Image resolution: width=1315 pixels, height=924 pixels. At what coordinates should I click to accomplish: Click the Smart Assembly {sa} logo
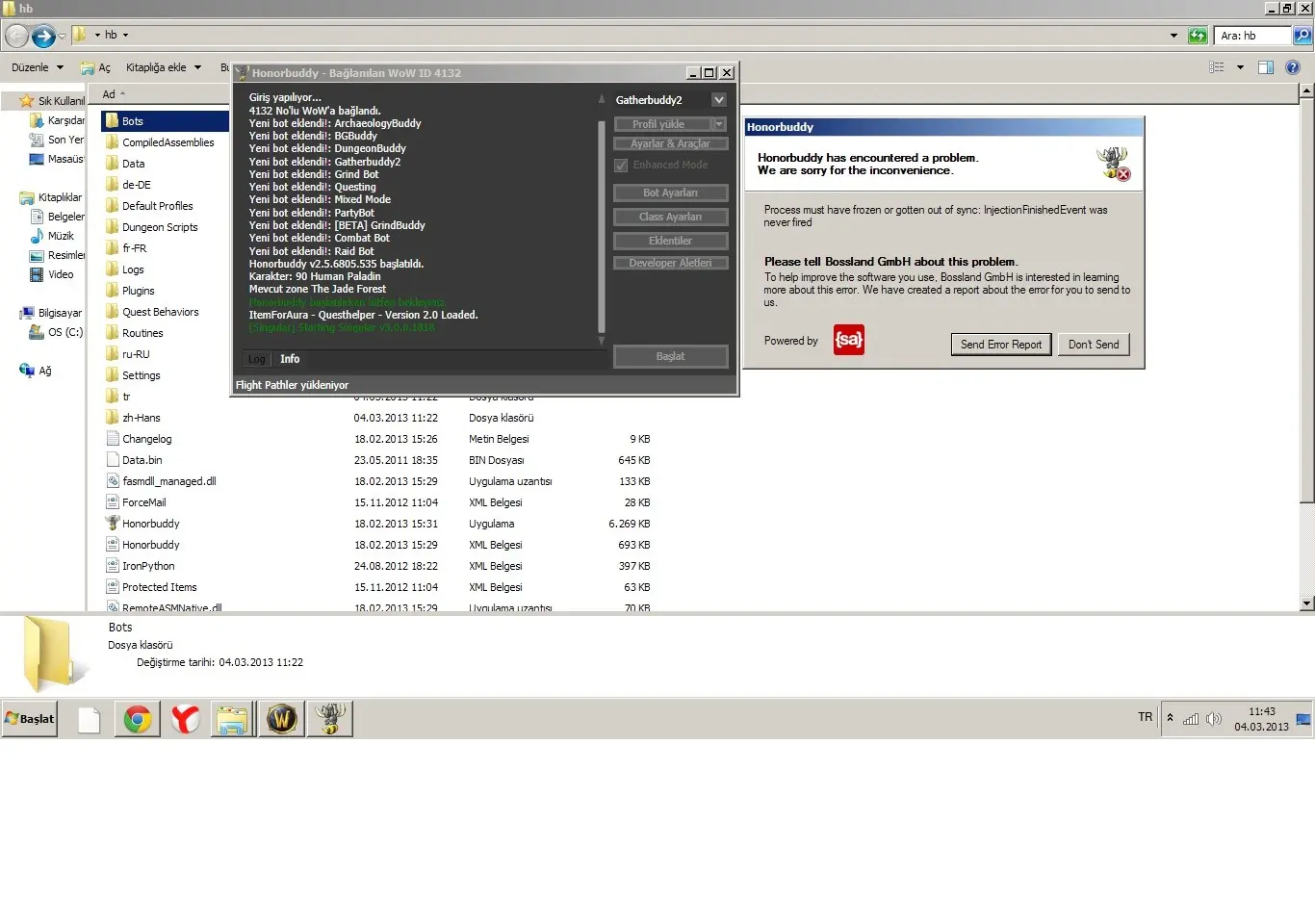point(849,340)
